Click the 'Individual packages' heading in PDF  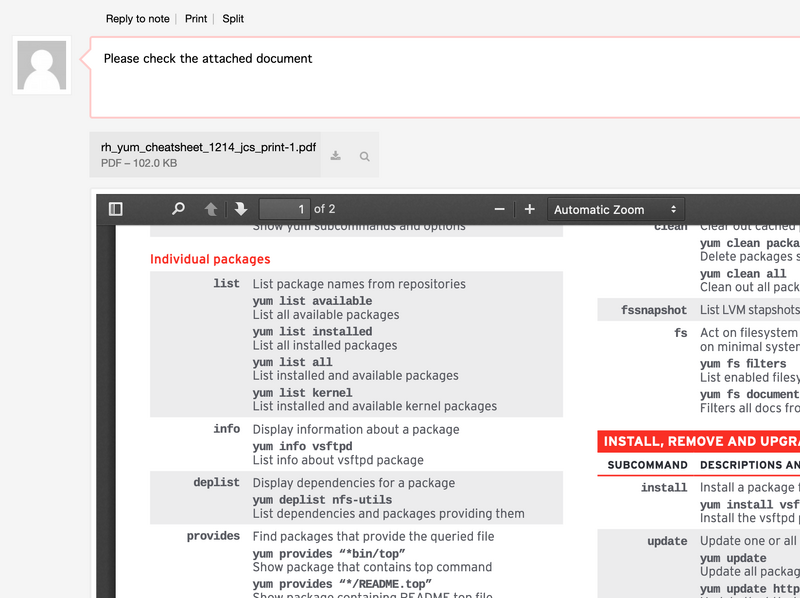pos(210,260)
